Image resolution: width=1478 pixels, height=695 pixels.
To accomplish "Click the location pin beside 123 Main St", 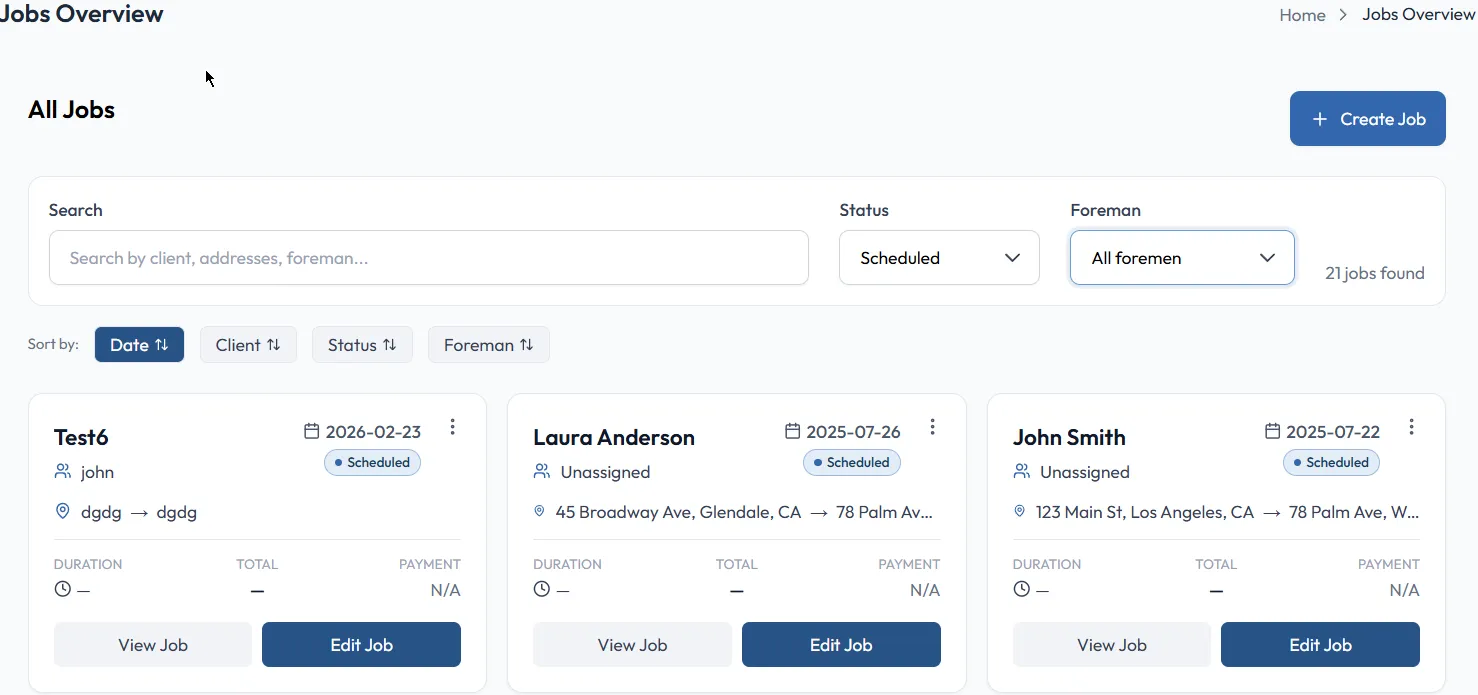I will tap(1020, 511).
